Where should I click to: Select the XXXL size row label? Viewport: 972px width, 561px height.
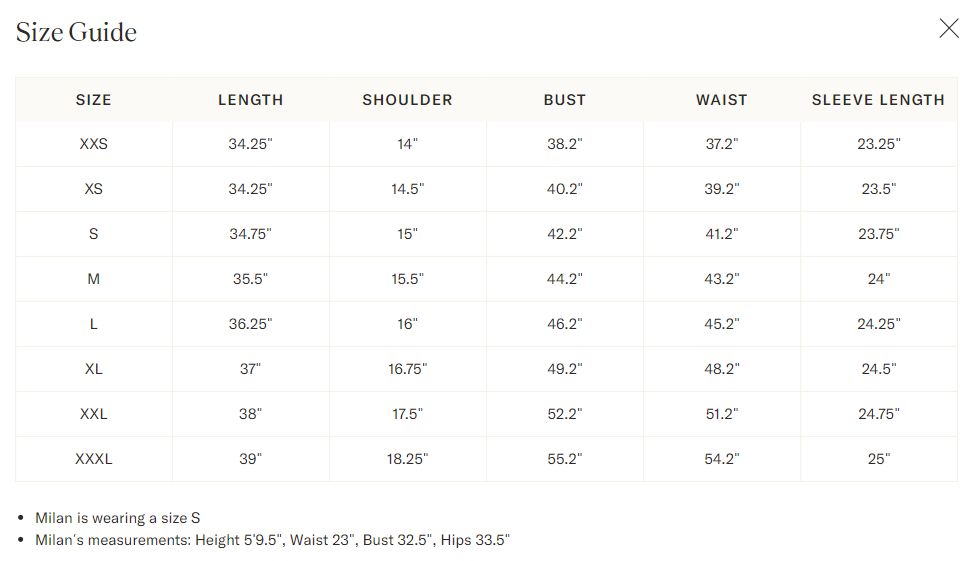tap(94, 459)
